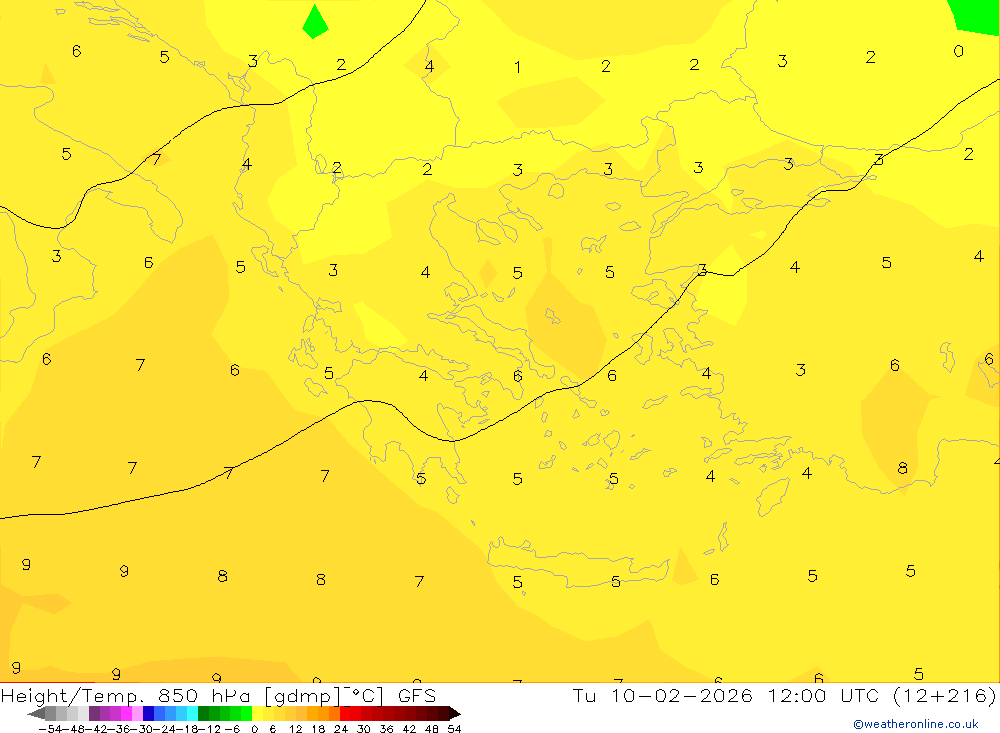Click the "Height/Temp. 850 hPa" chart title
The height and width of the screenshot is (733, 1000).
[125, 695]
